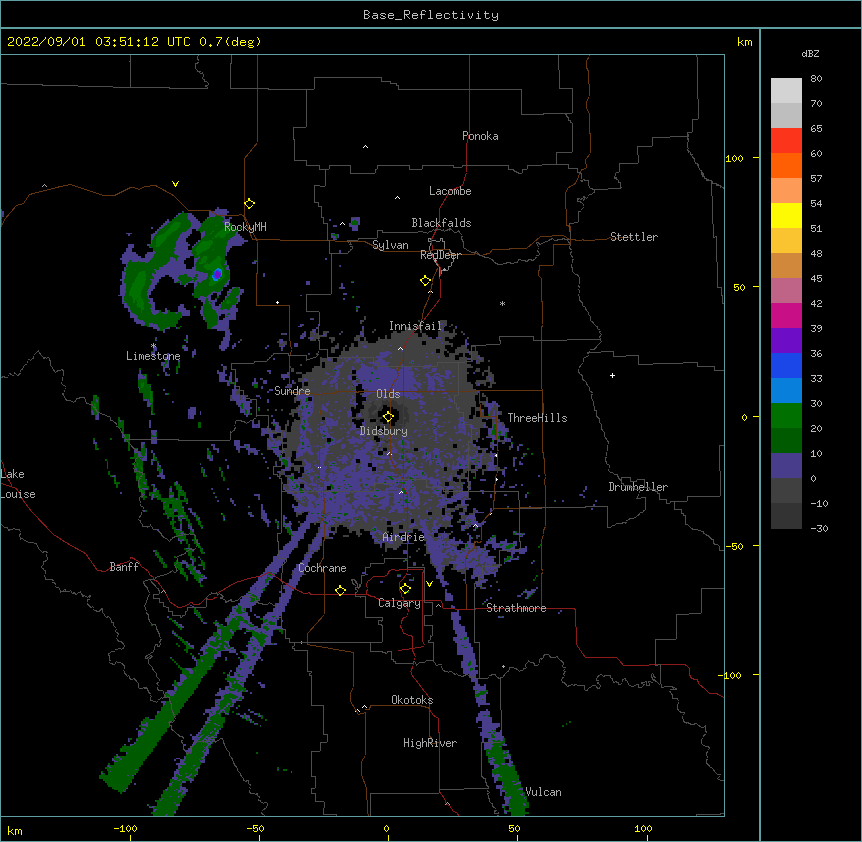Click the Lake Louise label

coord(18,484)
